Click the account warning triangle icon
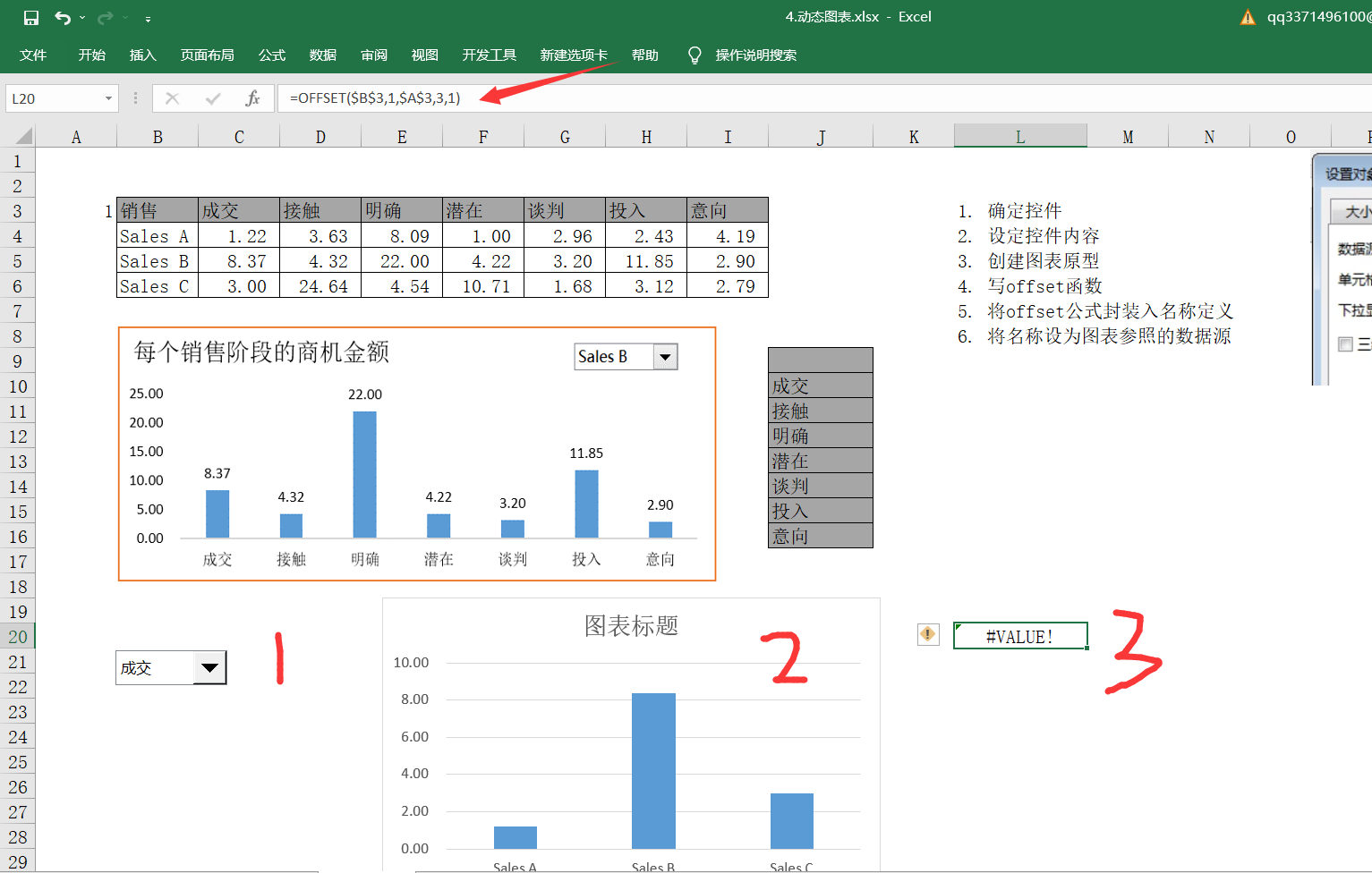Screen dimensions: 1372x873 point(1248,17)
